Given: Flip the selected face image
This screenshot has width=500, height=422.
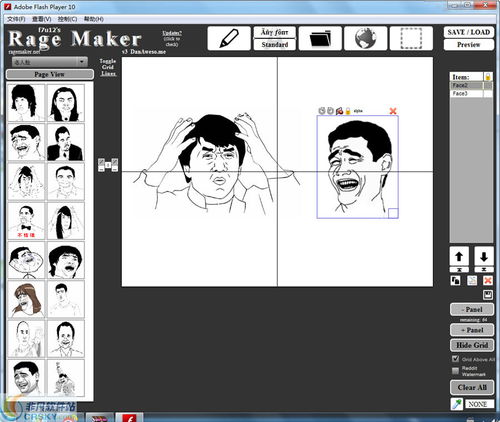Looking at the screenshot, I should [x=339, y=111].
